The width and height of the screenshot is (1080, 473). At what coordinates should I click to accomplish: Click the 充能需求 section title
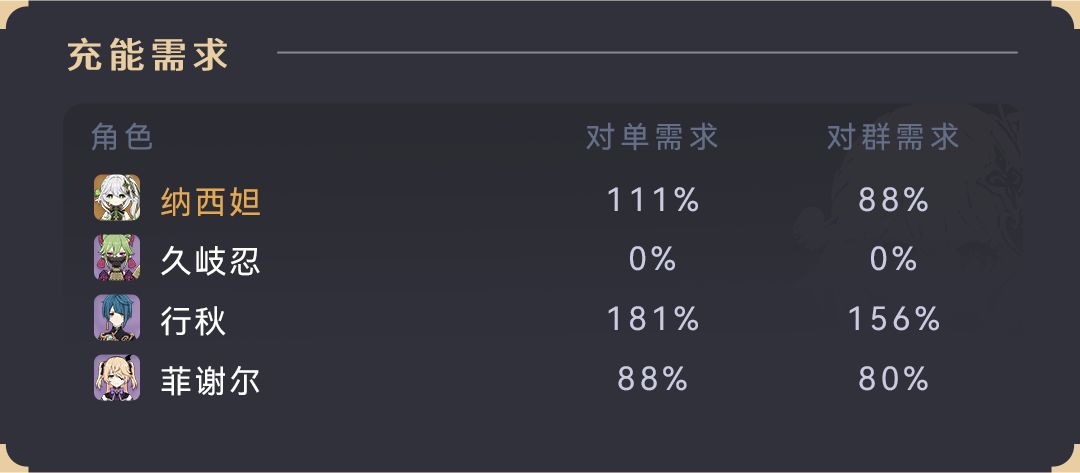[x=148, y=54]
